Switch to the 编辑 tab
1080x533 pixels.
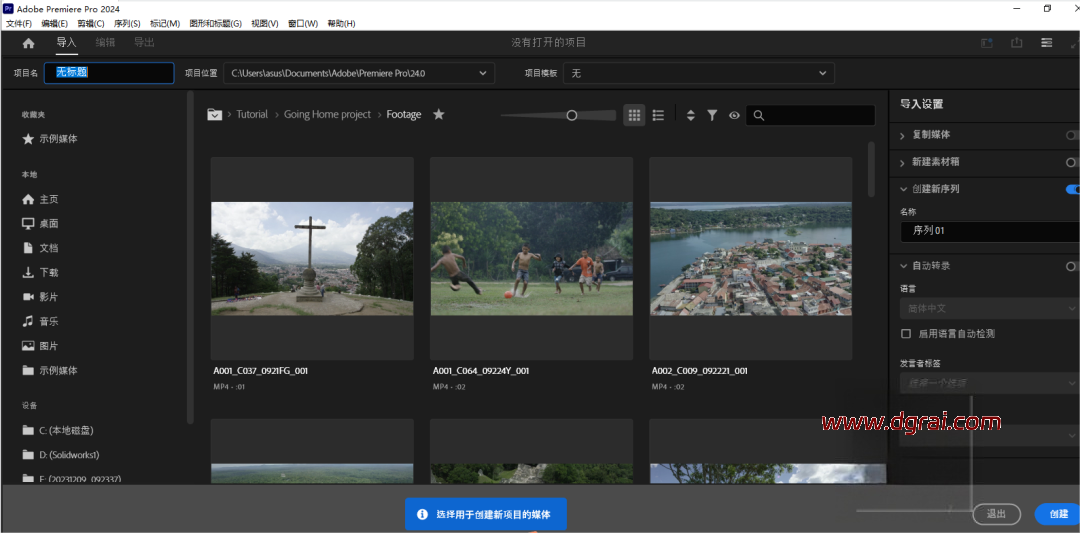pos(105,43)
